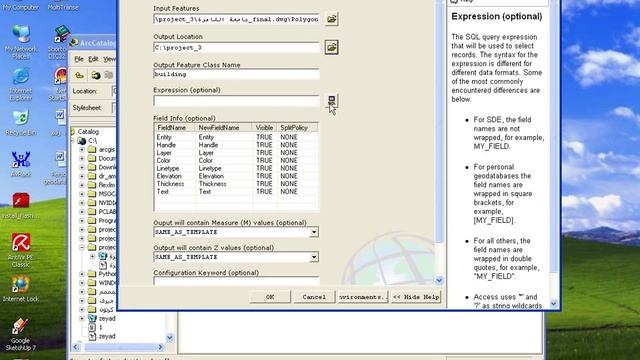Click Catalog tree scrollbar left arrow
The image size is (640, 360).
(x=76, y=347)
